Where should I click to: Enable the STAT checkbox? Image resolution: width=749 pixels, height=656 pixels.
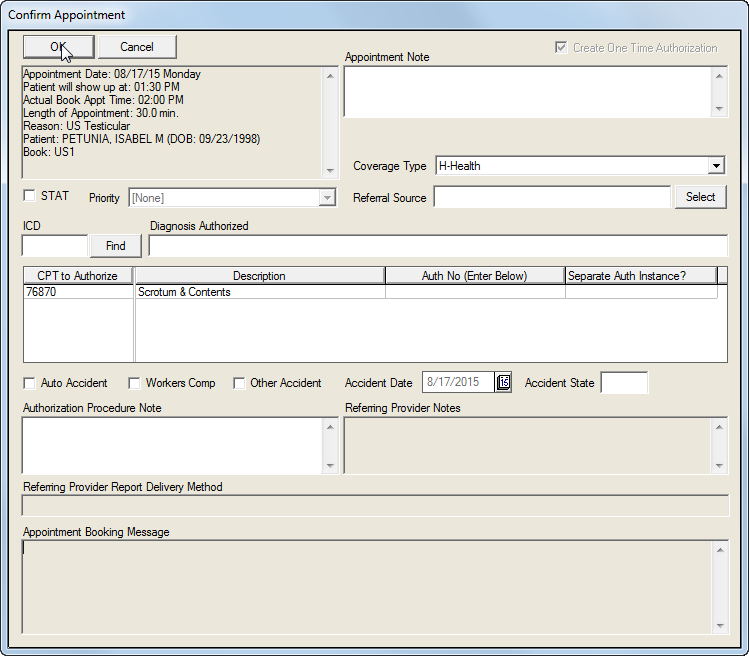(x=29, y=196)
